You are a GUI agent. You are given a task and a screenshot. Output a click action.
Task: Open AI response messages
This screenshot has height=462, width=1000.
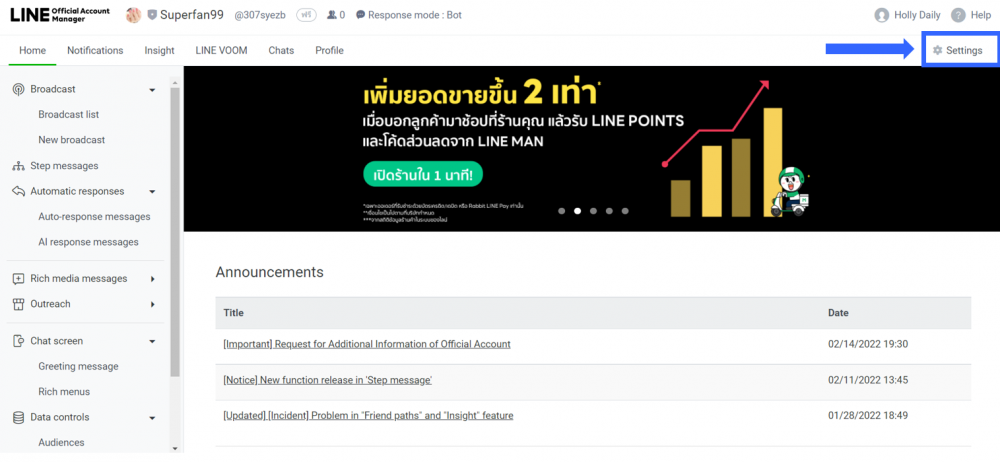pos(88,242)
